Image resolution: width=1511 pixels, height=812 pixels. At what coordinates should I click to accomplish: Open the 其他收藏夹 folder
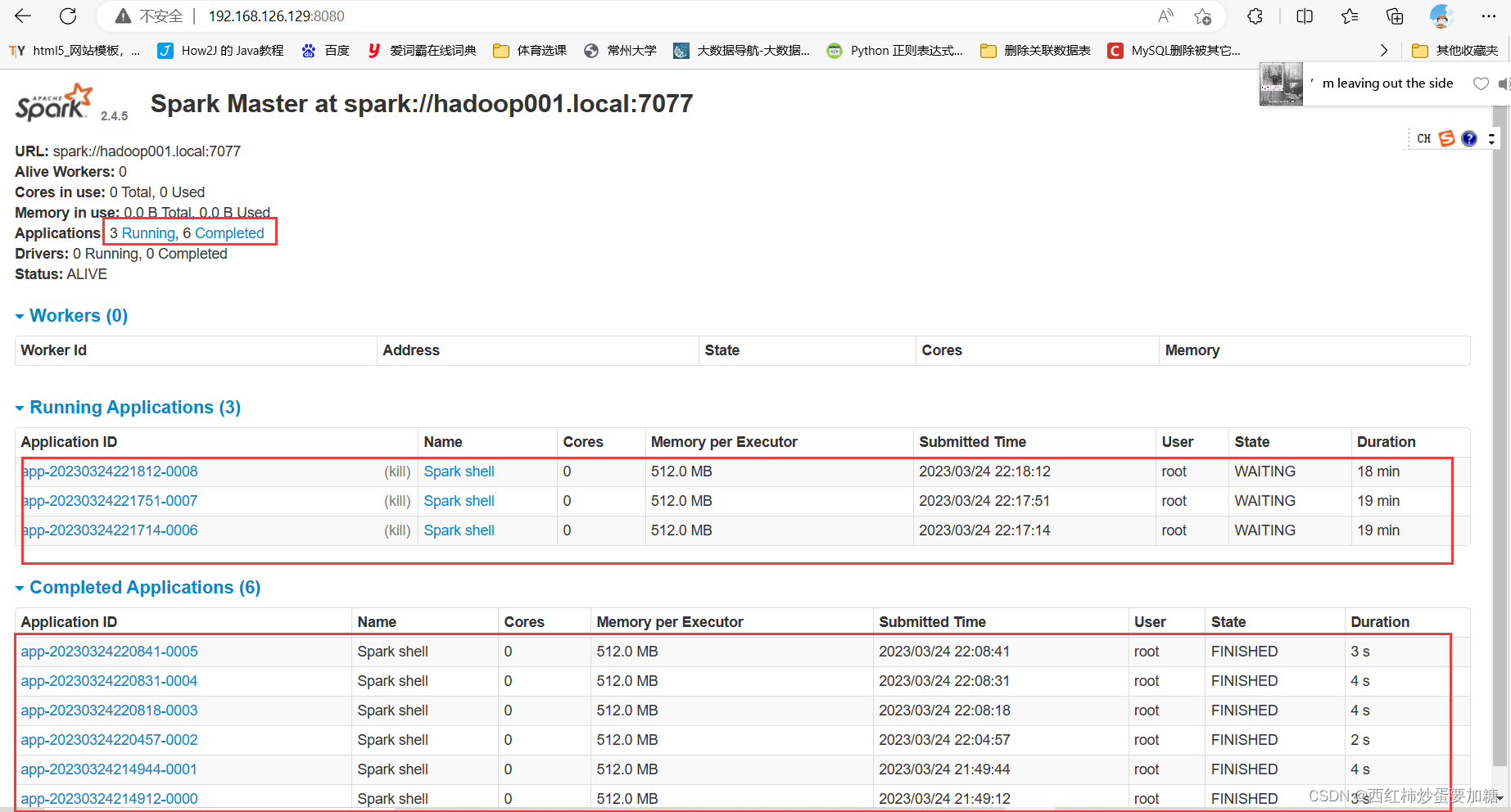point(1456,51)
